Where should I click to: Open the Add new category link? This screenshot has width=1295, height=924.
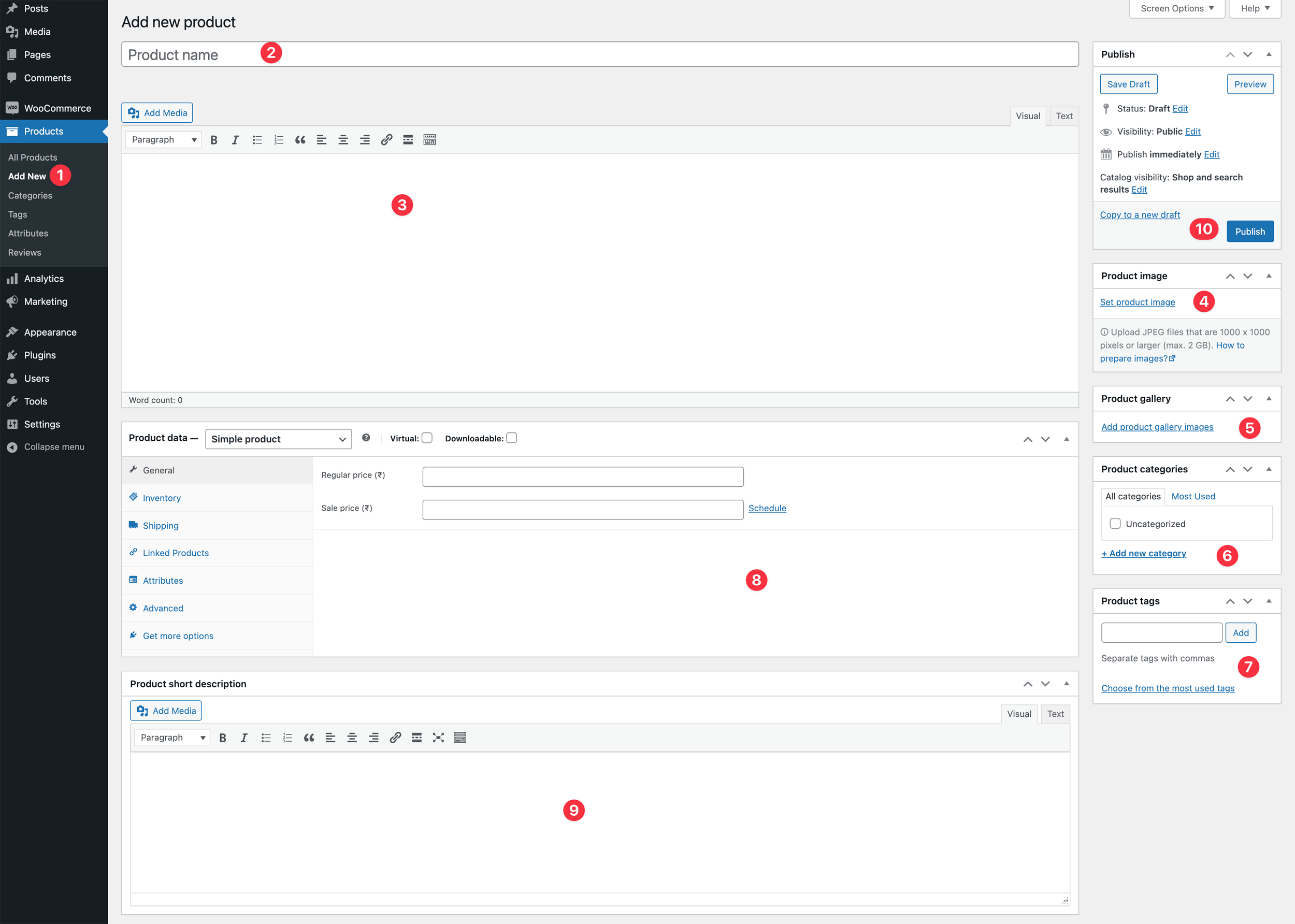pyautogui.click(x=1144, y=553)
